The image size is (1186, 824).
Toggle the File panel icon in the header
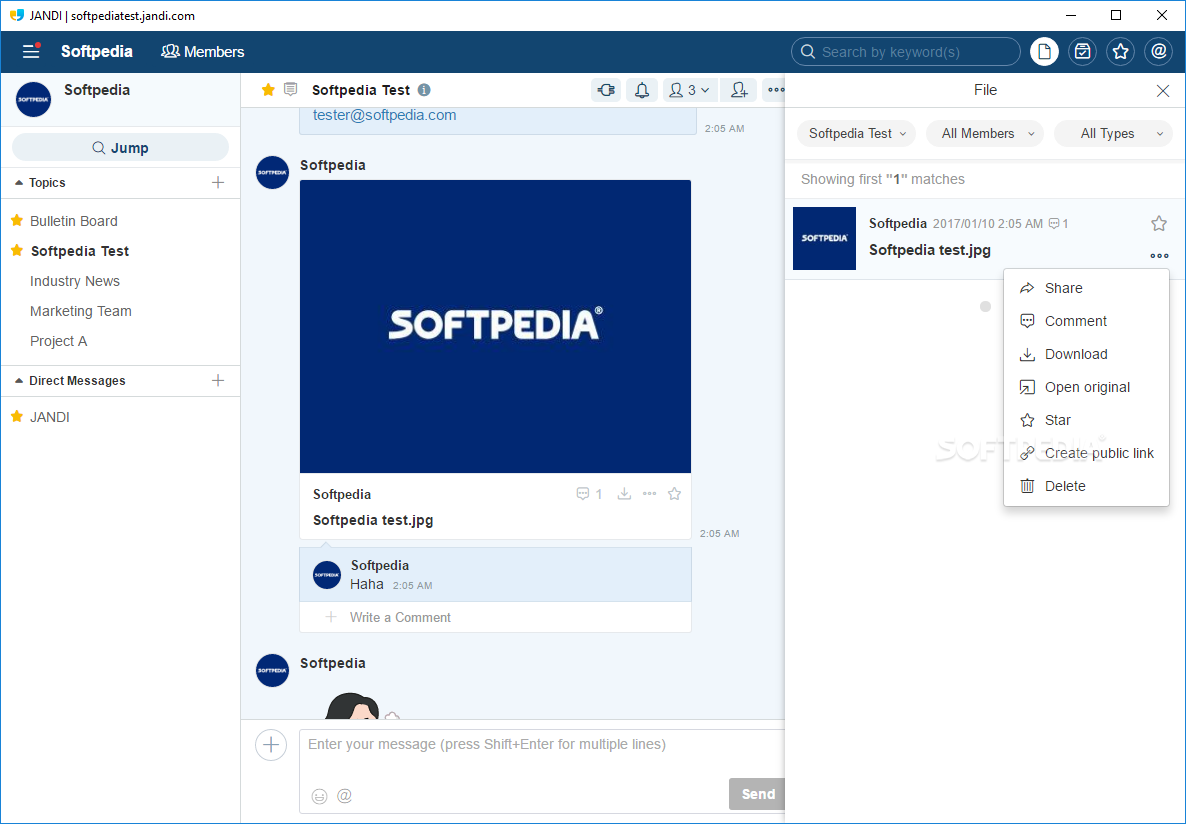point(1044,51)
